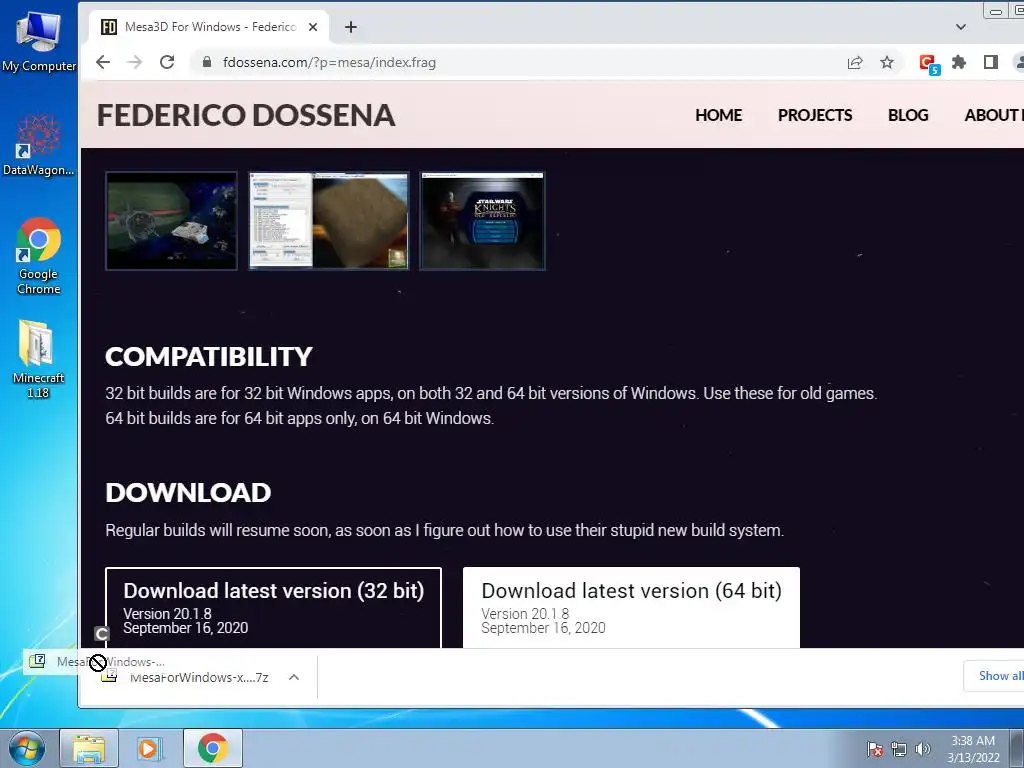
Task: Launch Google Chrome desktop shortcut
Action: pos(39,256)
